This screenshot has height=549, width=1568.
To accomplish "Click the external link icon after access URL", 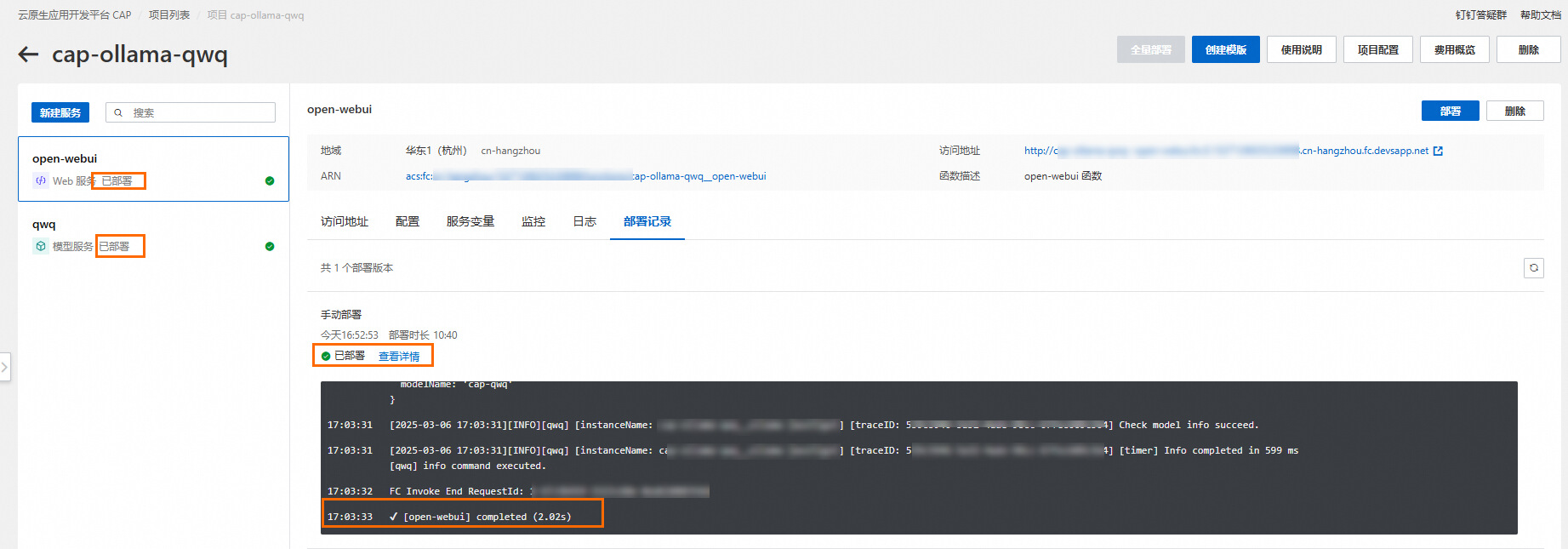I will (x=1438, y=152).
